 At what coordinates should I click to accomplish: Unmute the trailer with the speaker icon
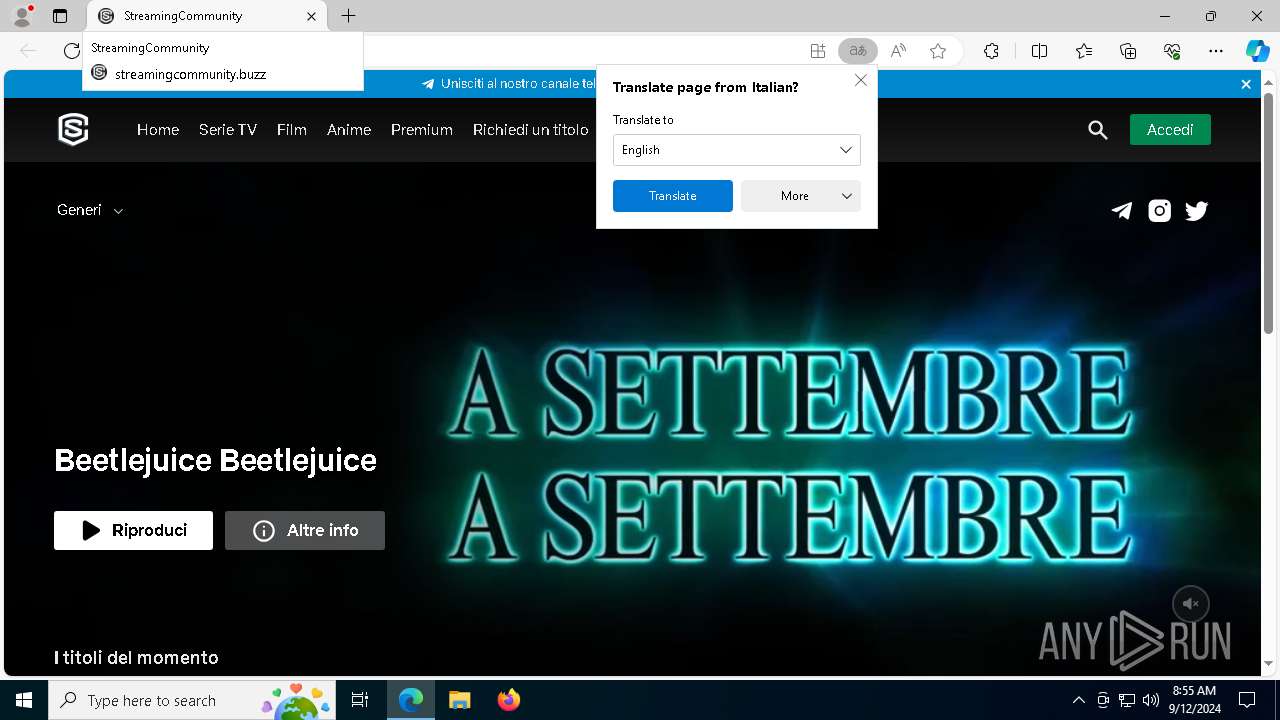tap(1191, 604)
